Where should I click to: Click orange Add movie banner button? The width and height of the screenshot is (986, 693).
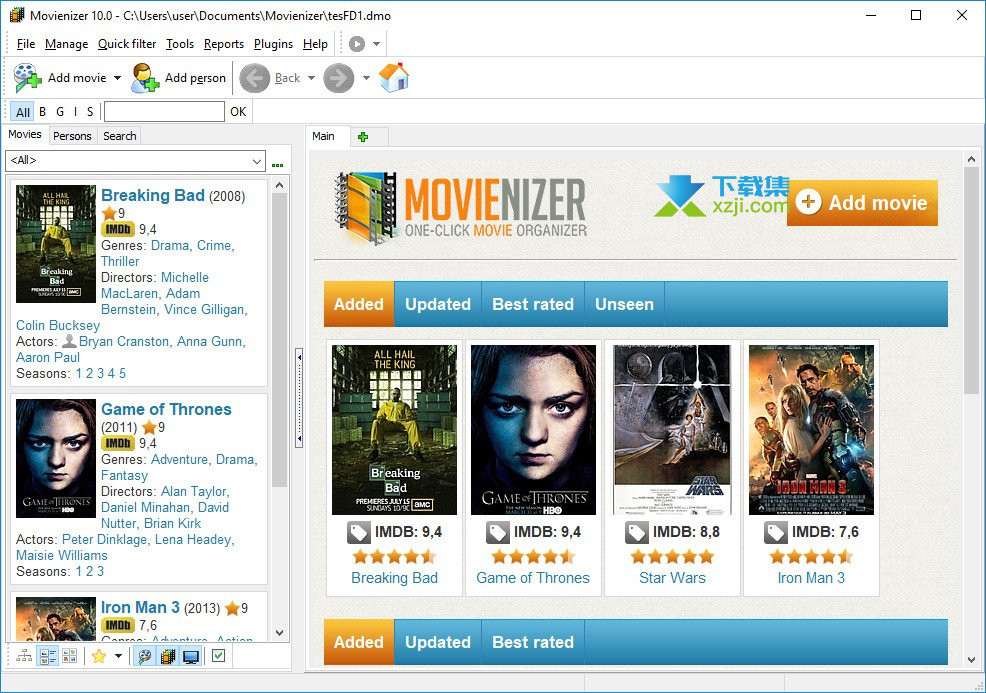[862, 202]
